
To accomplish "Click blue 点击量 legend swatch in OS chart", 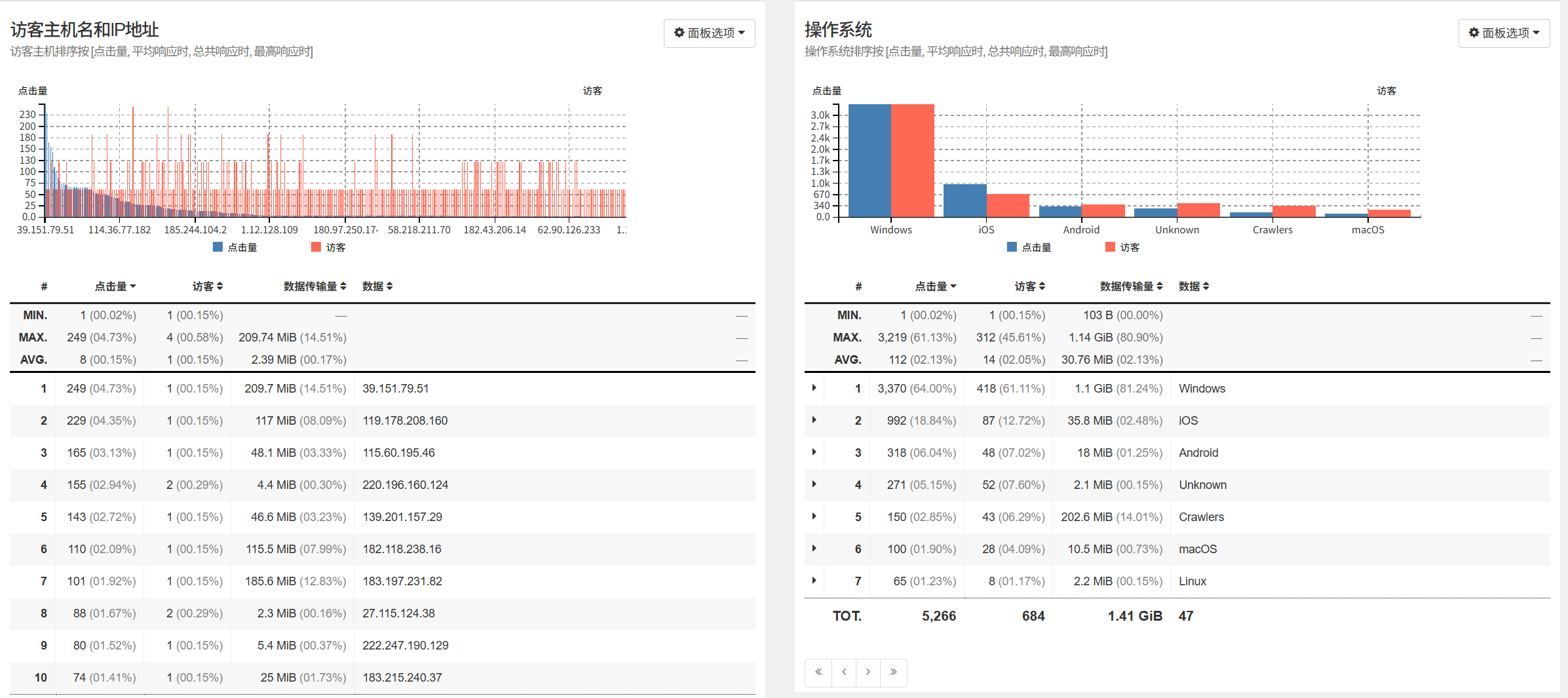I will [1012, 247].
